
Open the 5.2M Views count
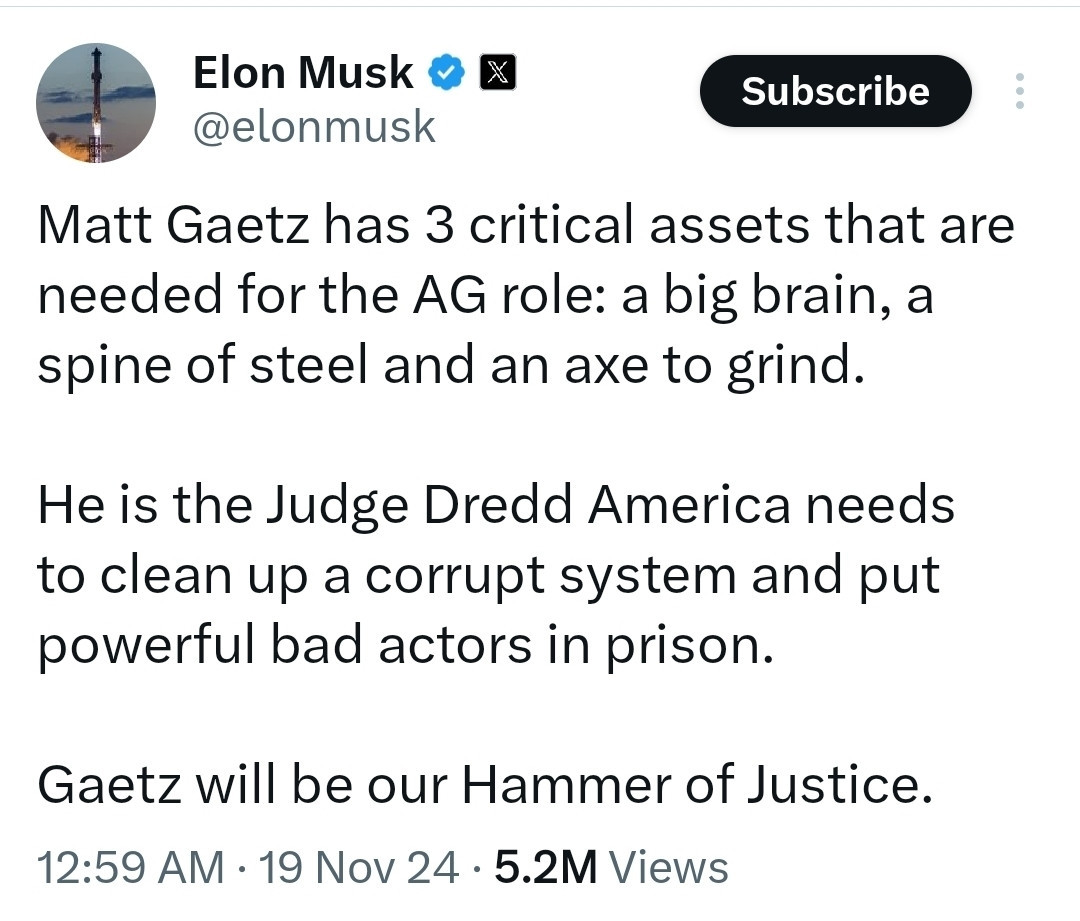(611, 867)
